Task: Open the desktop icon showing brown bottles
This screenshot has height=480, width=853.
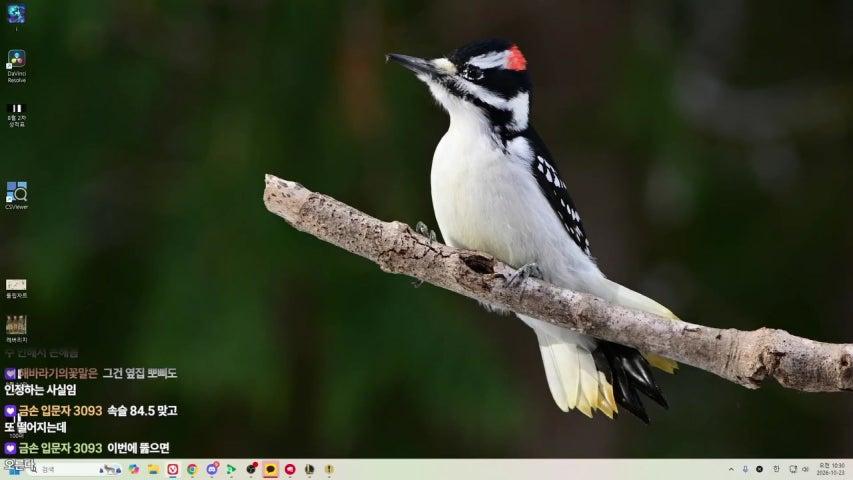Action: tap(16, 328)
